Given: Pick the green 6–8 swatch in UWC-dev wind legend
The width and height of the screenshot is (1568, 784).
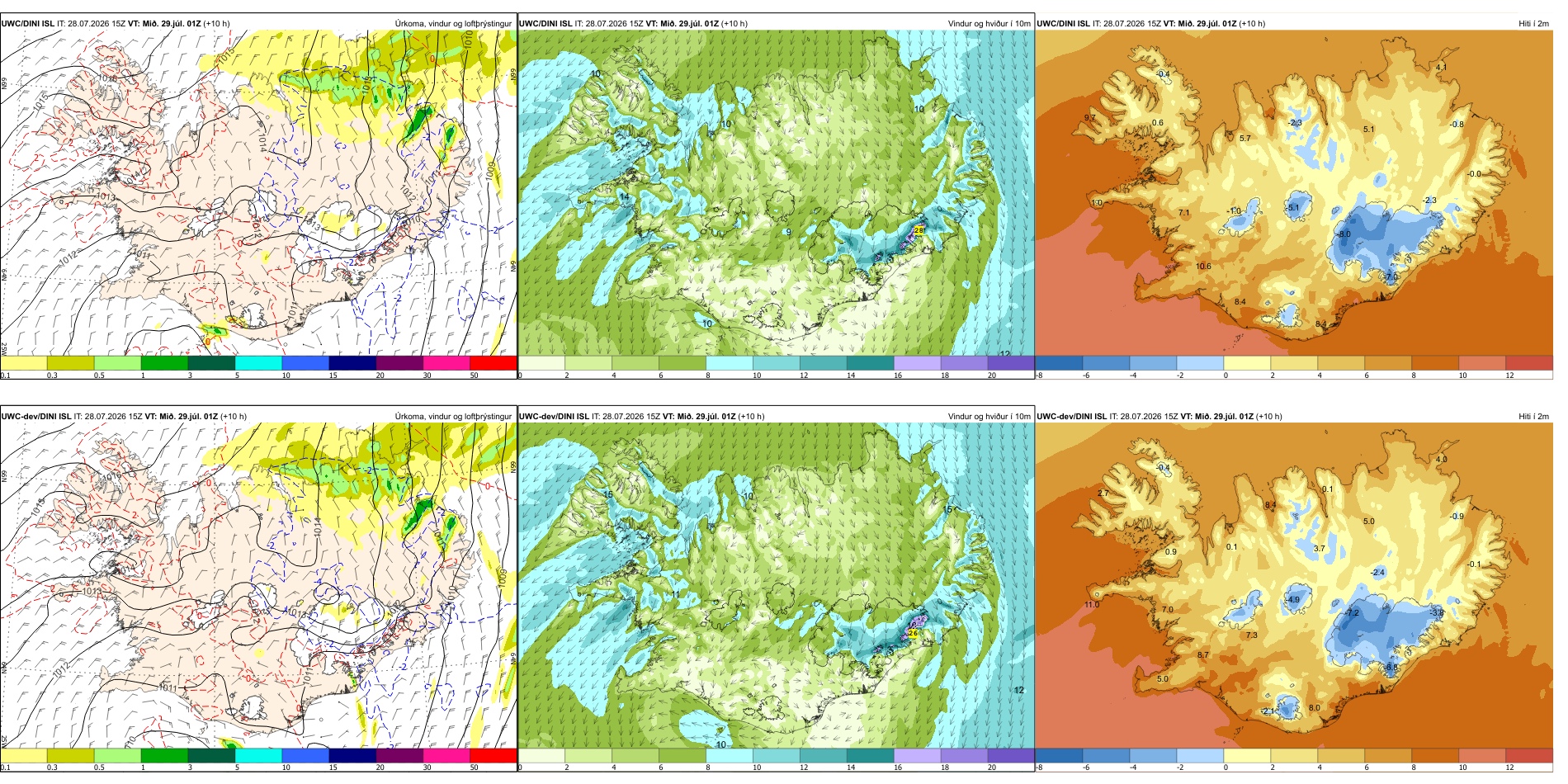Looking at the screenshot, I should click(x=682, y=755).
